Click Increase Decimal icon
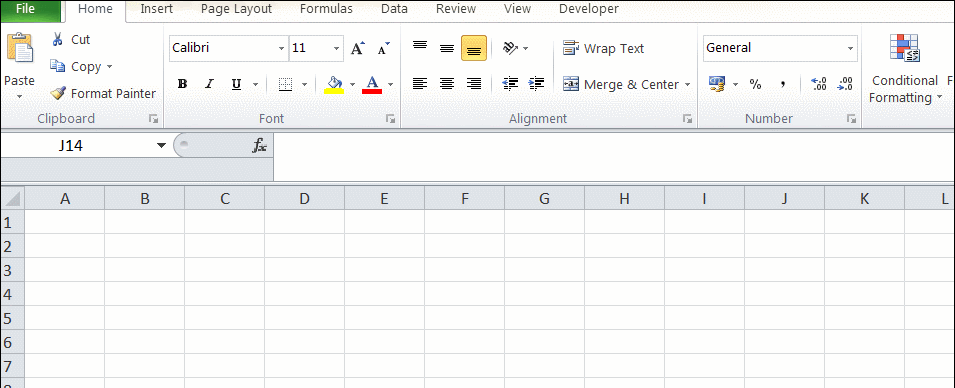Image resolution: width=955 pixels, height=388 pixels. pyautogui.click(x=819, y=84)
